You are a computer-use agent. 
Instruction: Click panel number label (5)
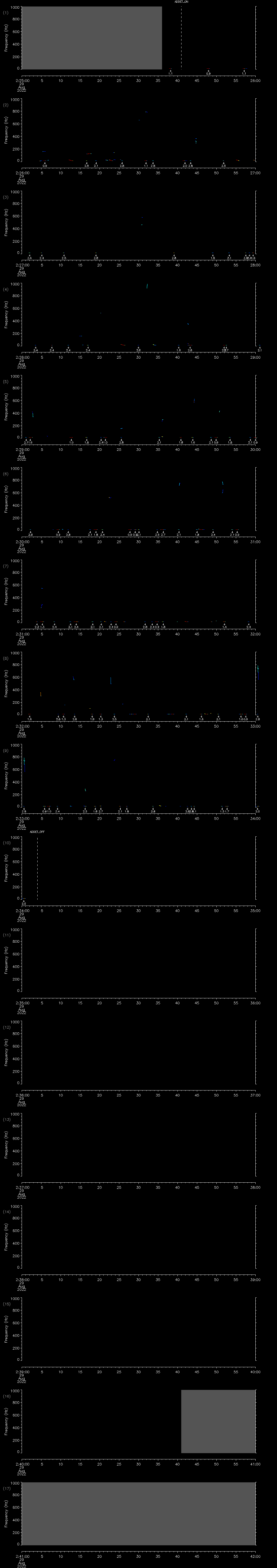(x=5, y=381)
